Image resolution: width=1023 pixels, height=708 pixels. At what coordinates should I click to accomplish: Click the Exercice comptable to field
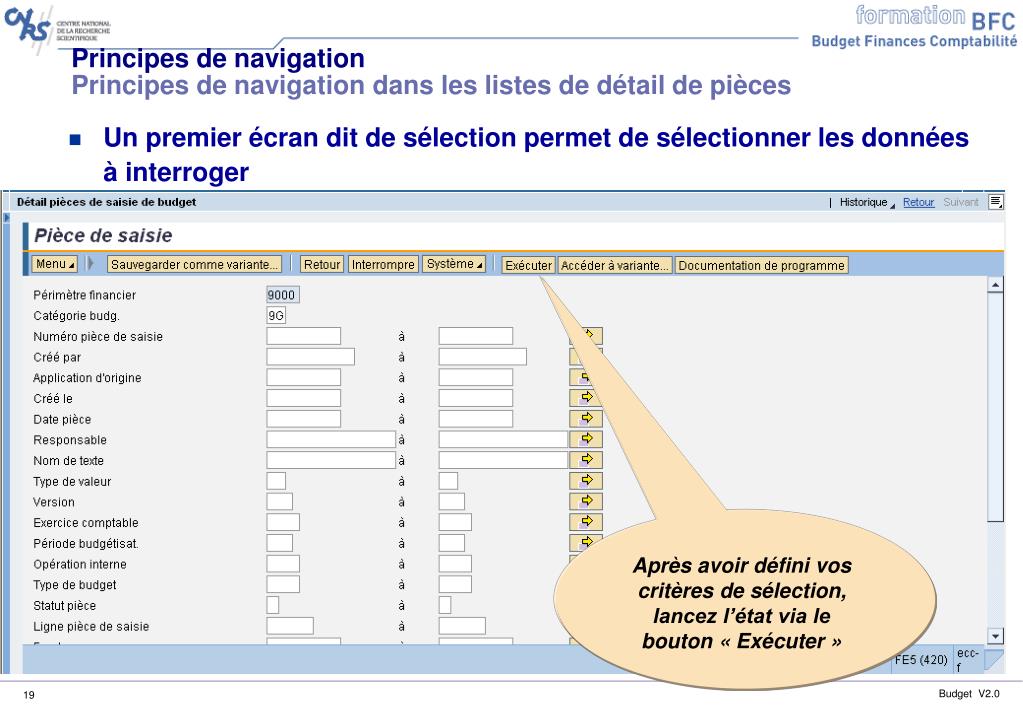pyautogui.click(x=455, y=522)
